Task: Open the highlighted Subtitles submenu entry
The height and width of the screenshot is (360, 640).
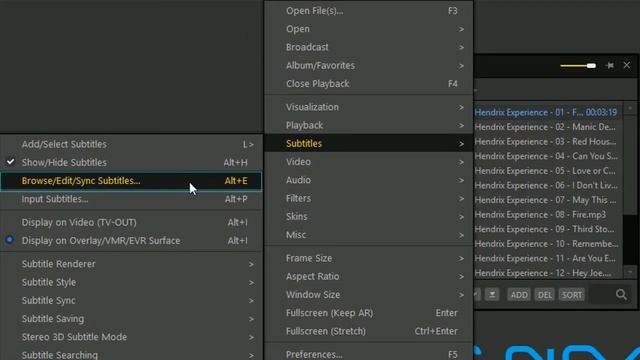Action: (369, 144)
